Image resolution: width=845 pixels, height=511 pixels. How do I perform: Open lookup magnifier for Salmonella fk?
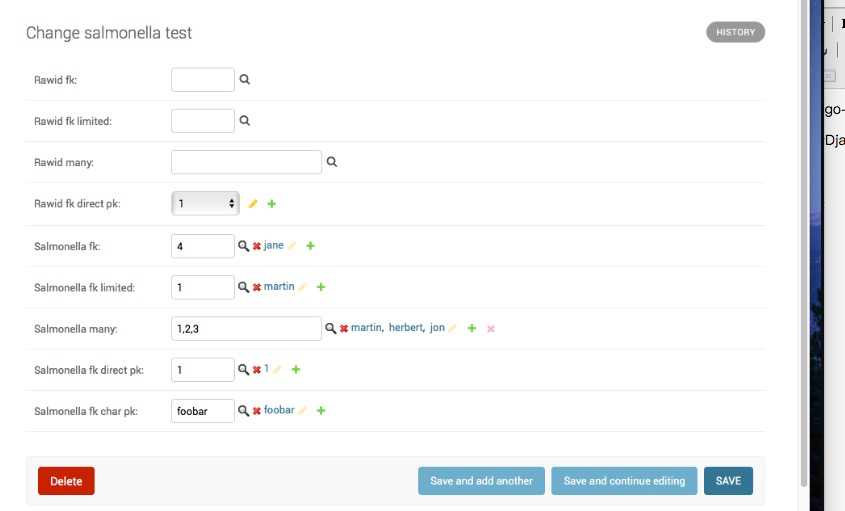(x=244, y=246)
